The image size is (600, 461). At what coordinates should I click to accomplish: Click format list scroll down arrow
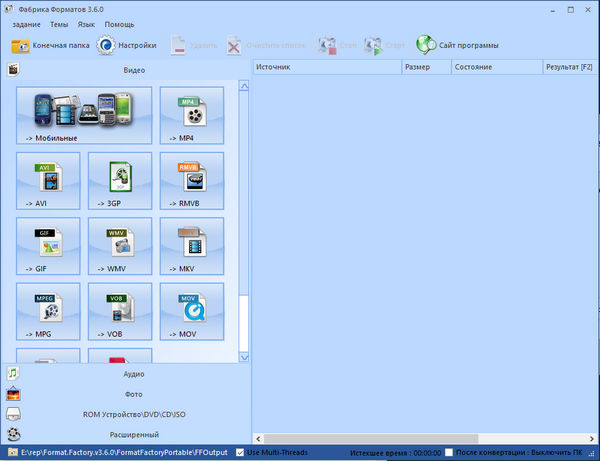(x=244, y=357)
